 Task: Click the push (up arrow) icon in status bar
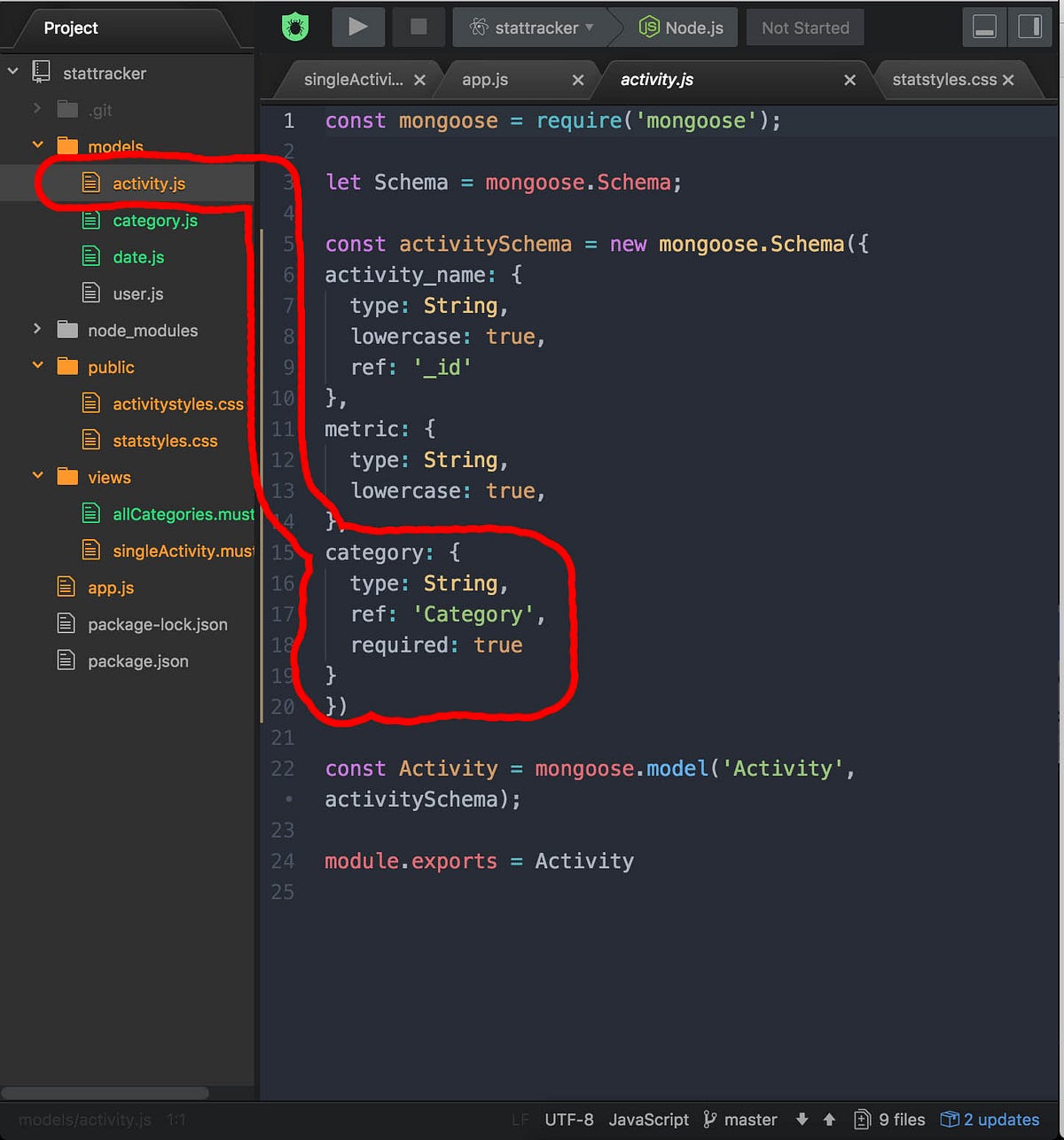click(827, 1119)
